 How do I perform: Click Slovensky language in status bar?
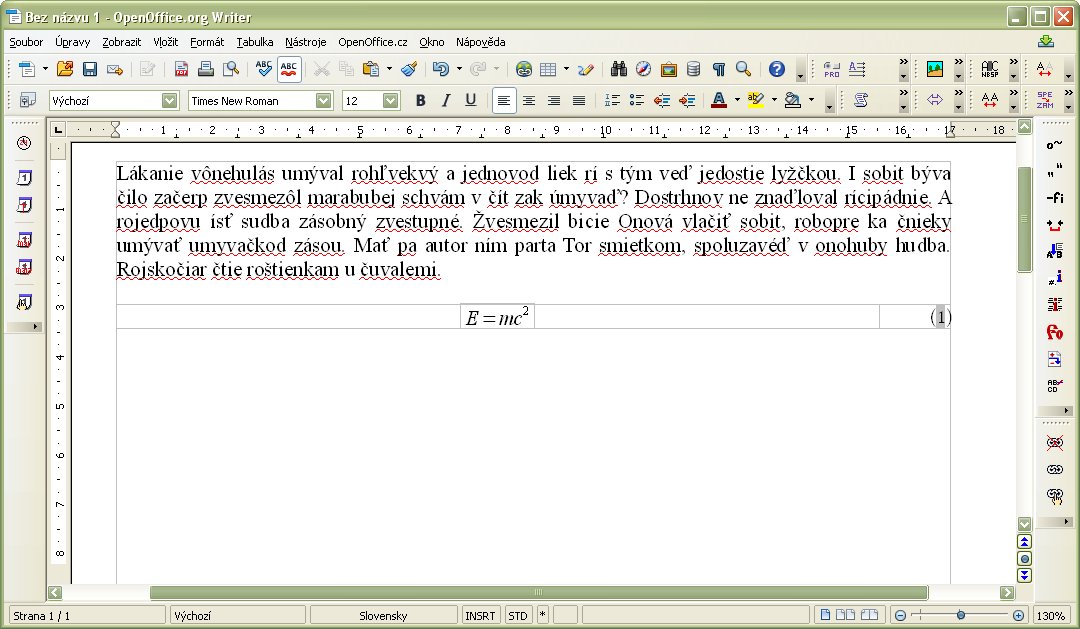(383, 616)
